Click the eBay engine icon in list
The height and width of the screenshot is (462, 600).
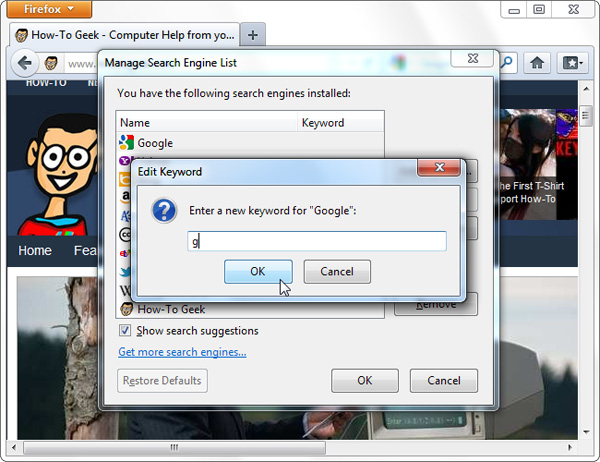click(125, 253)
